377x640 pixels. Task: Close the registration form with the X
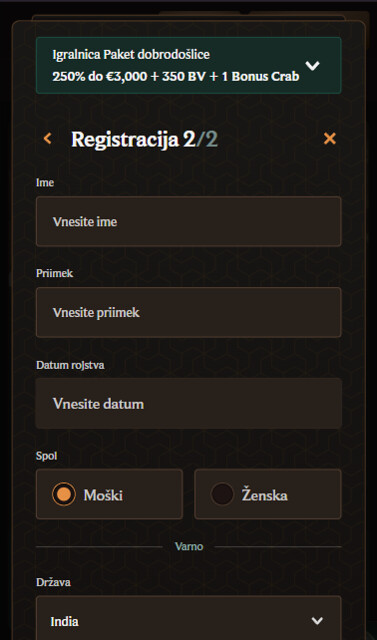coord(330,139)
